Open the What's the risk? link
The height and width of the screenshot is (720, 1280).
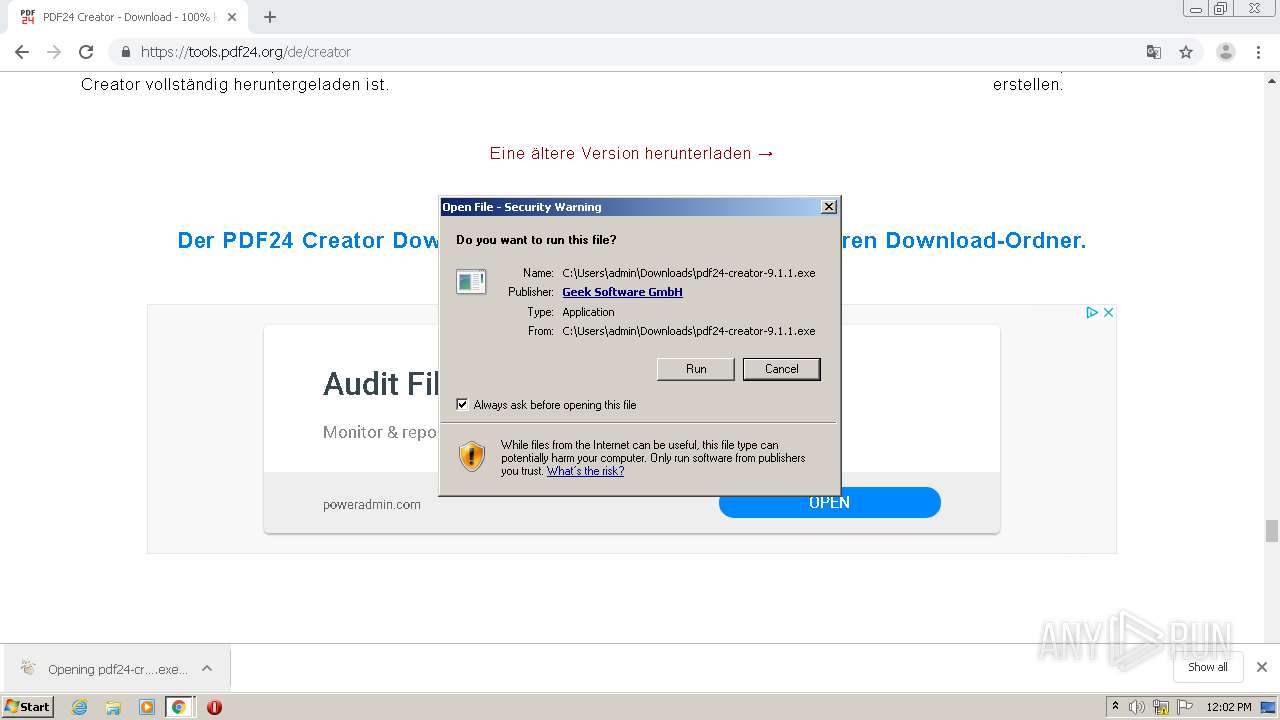click(585, 471)
